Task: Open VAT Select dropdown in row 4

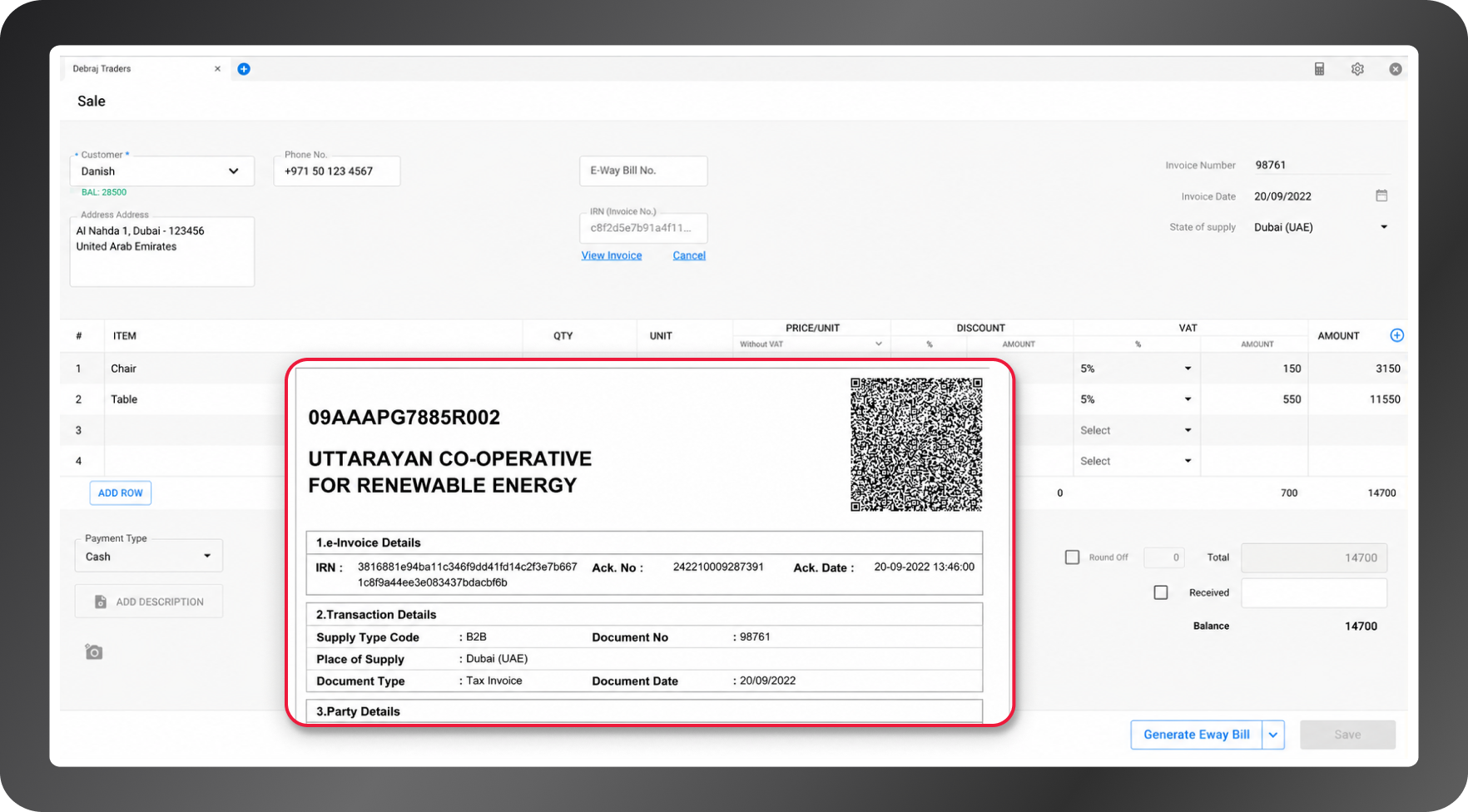Action: pyautogui.click(x=1136, y=461)
